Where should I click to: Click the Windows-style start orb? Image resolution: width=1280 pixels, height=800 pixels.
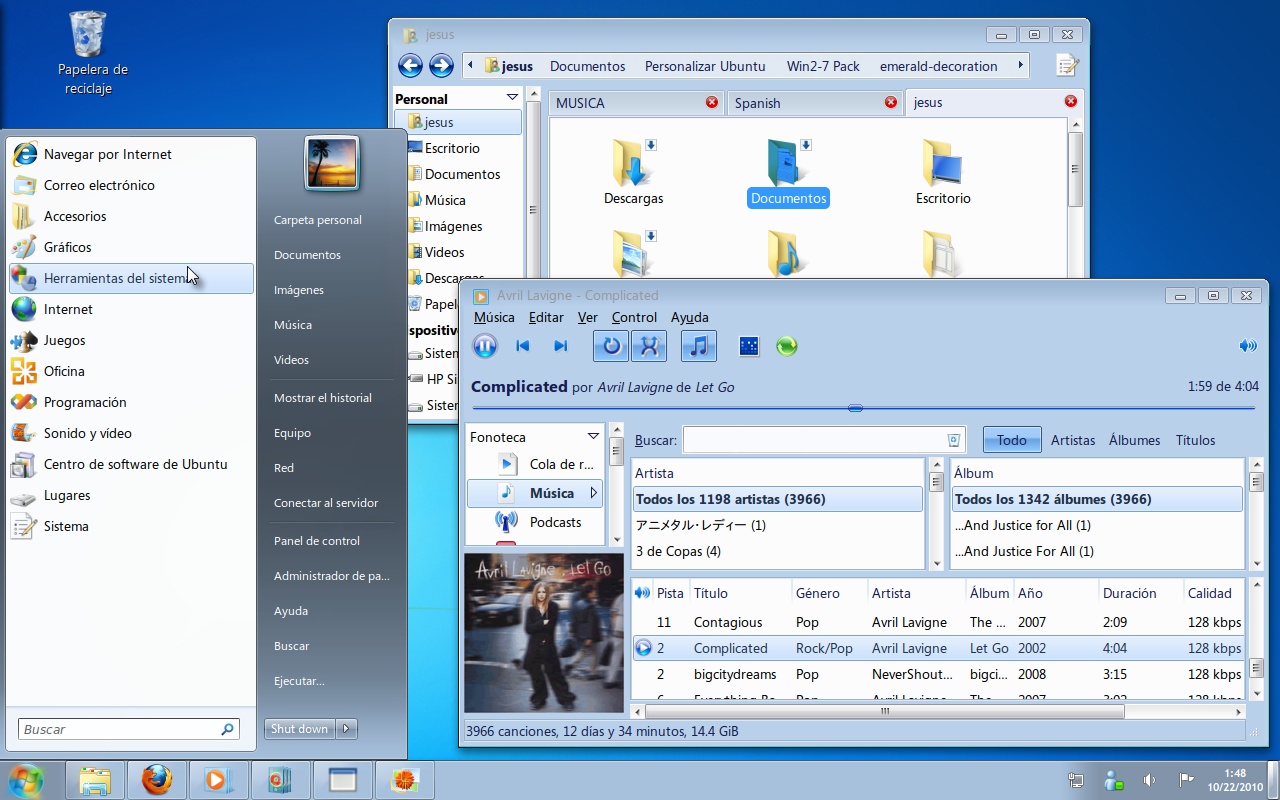(x=25, y=780)
